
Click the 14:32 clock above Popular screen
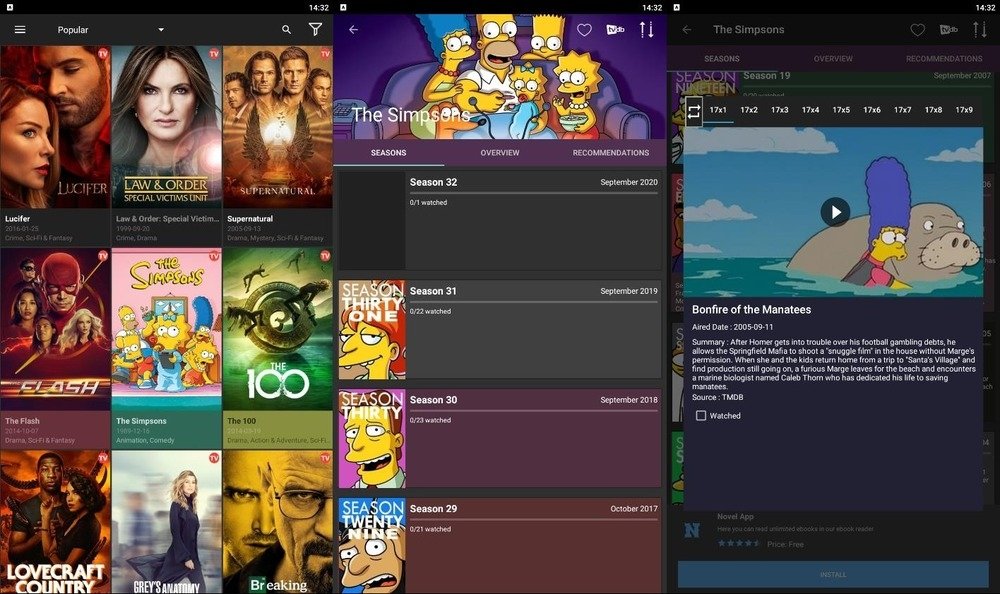coord(319,8)
